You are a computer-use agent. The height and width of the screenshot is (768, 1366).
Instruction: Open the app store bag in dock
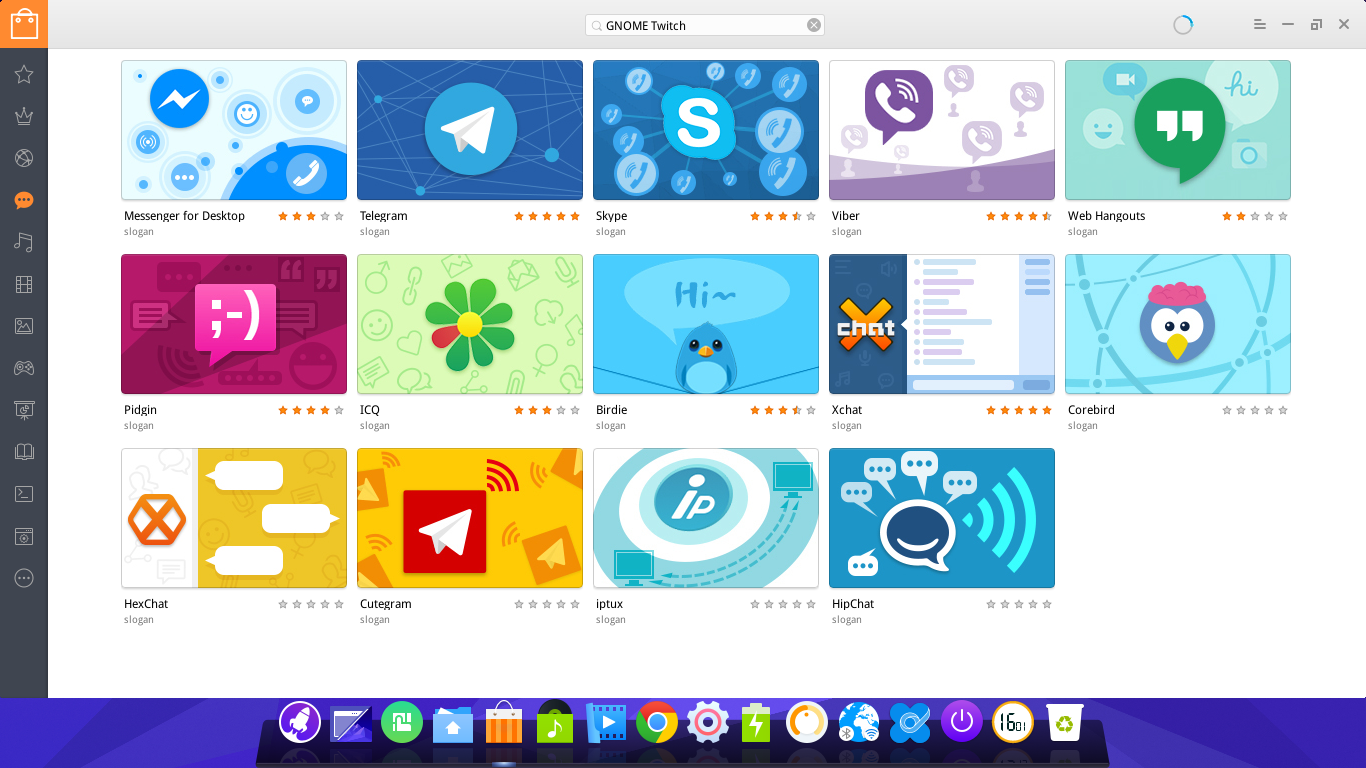pyautogui.click(x=504, y=723)
